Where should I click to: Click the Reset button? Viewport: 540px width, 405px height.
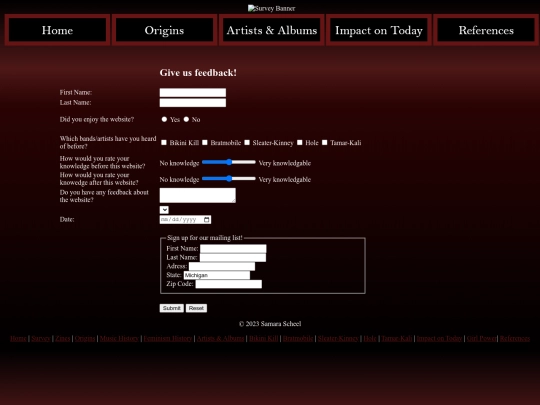point(196,308)
